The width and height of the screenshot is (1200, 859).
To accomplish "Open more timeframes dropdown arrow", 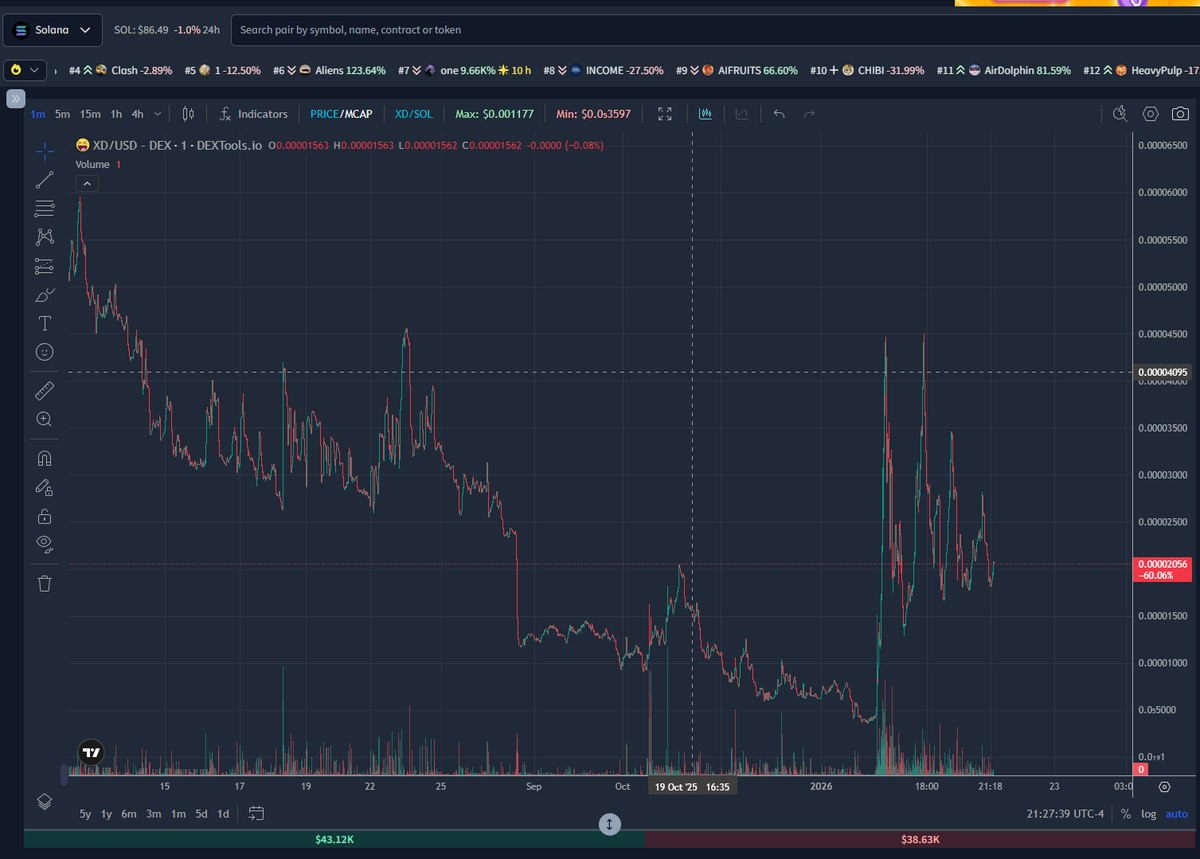I will coord(158,114).
